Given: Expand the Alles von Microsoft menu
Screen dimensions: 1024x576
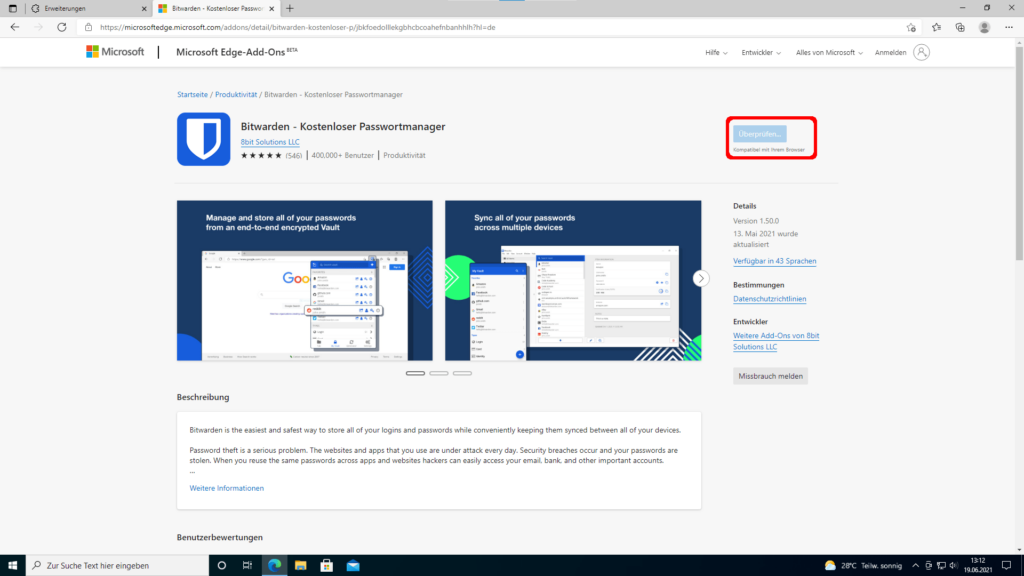Looking at the screenshot, I should click(829, 52).
